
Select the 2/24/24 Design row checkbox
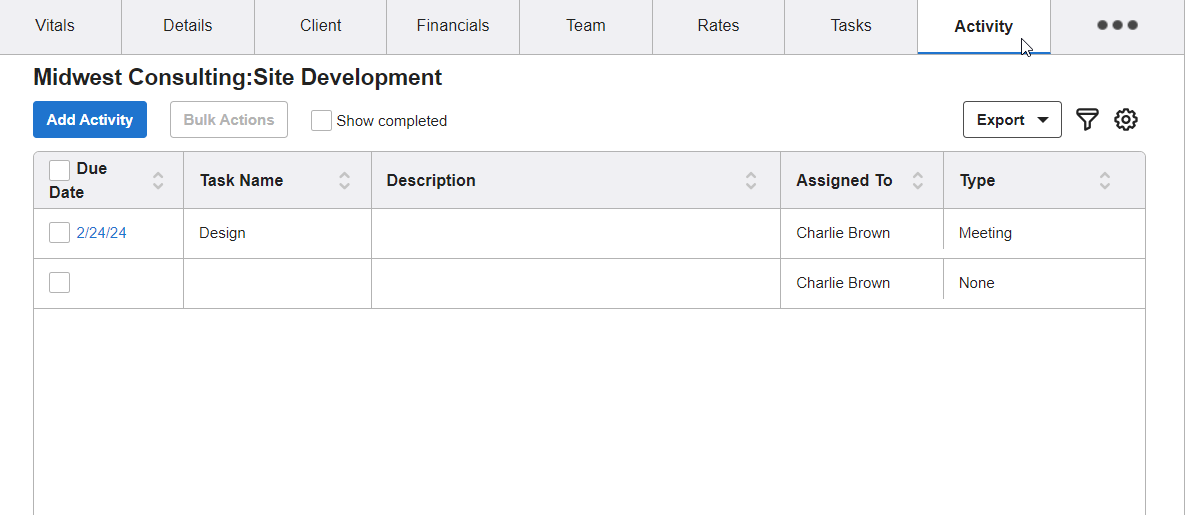[x=60, y=233]
